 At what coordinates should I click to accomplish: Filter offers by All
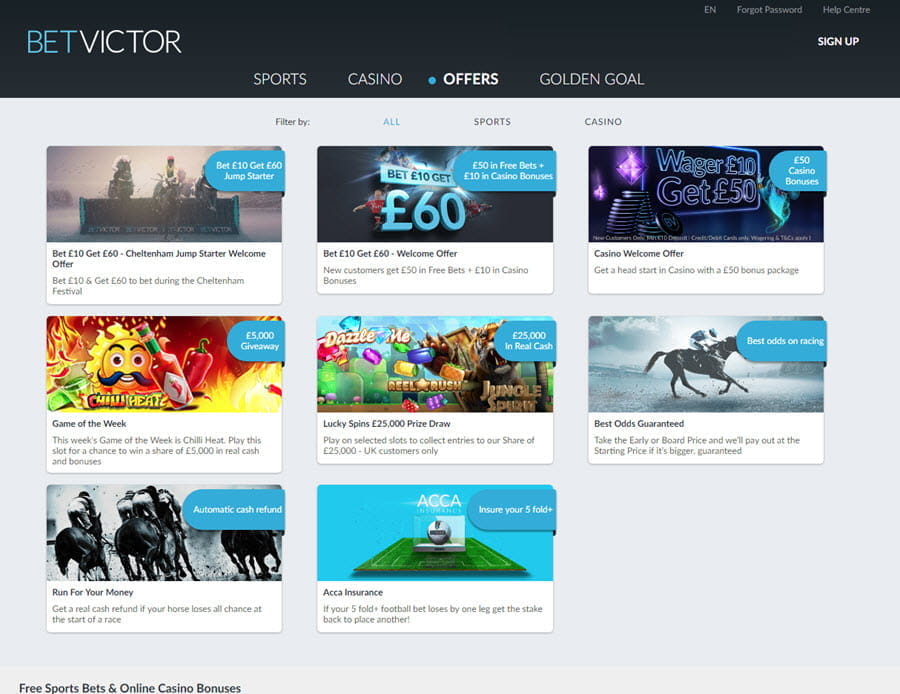point(391,122)
